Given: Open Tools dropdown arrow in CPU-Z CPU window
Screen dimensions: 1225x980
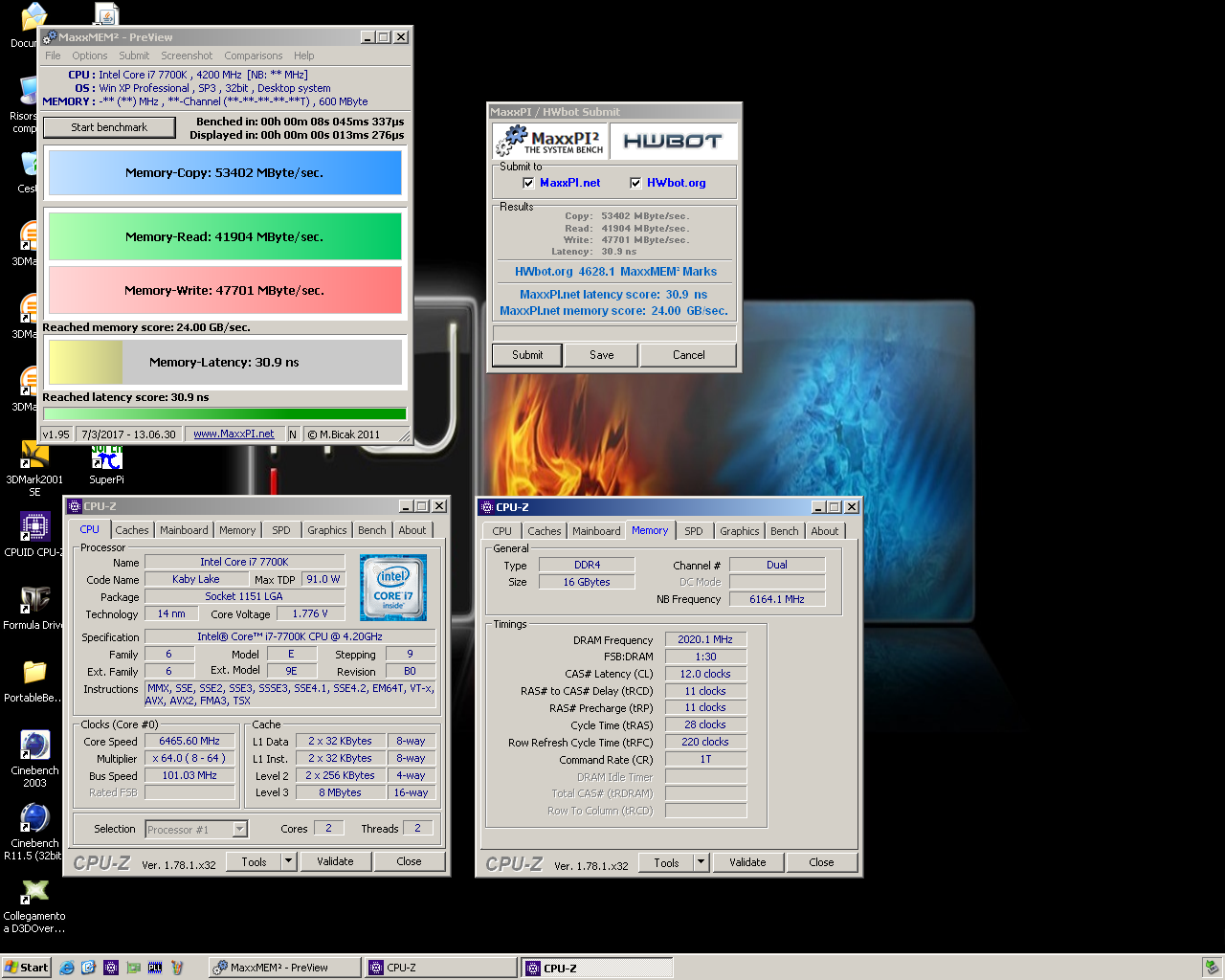Looking at the screenshot, I should [x=288, y=861].
